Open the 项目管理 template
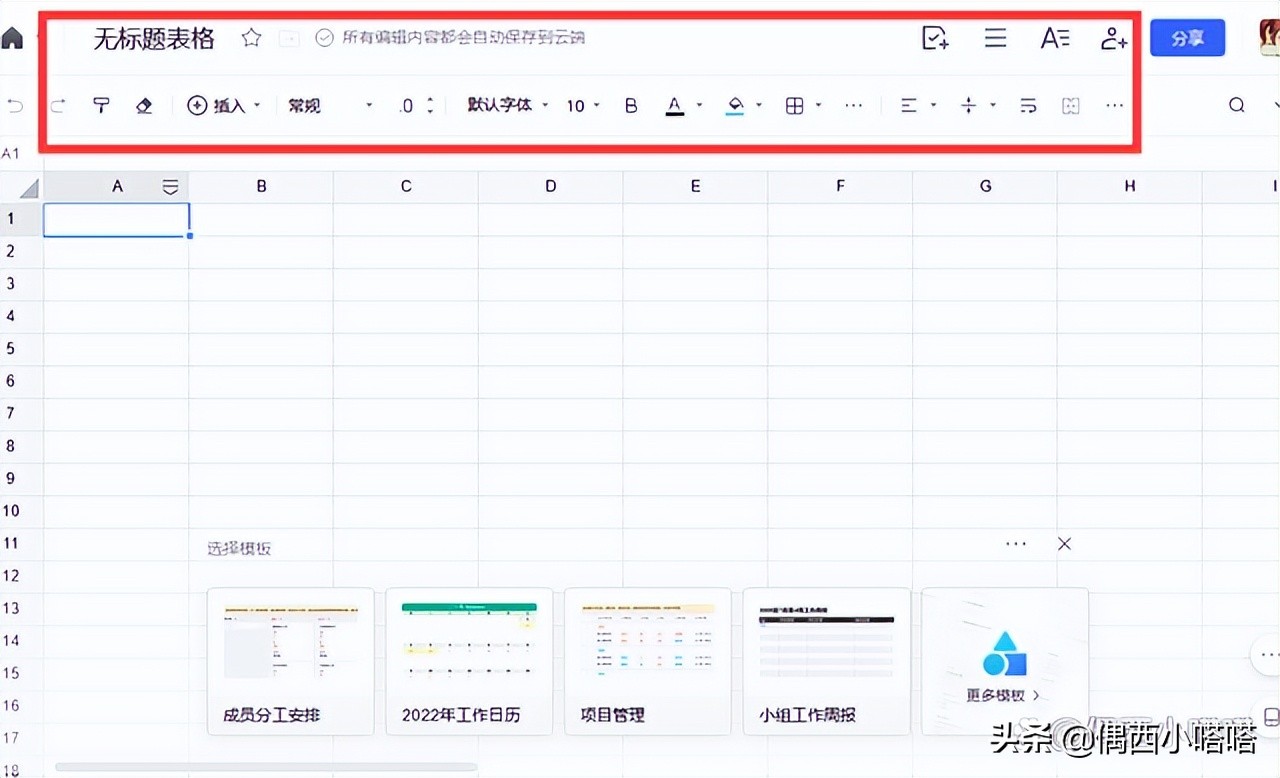 point(648,662)
